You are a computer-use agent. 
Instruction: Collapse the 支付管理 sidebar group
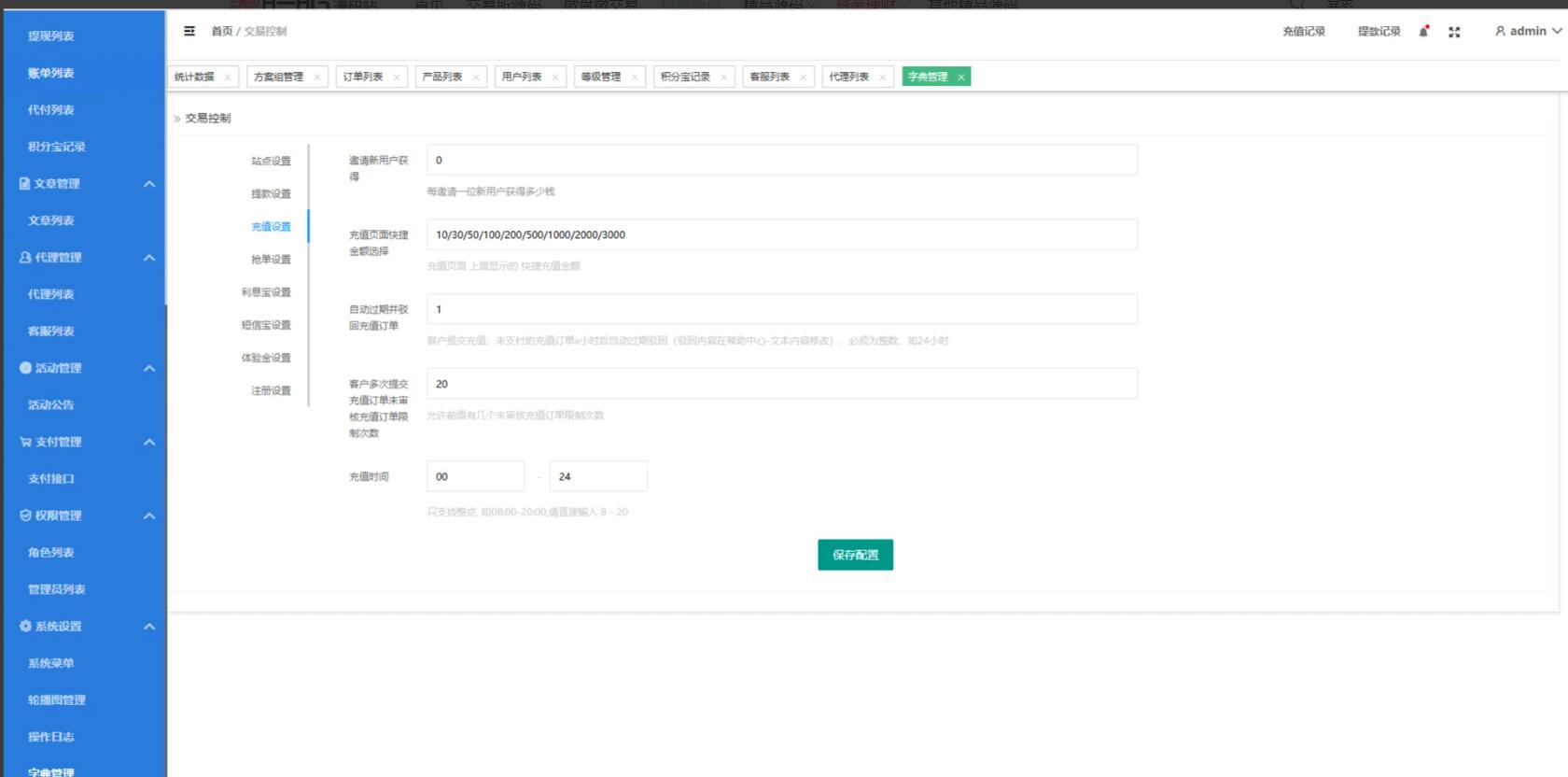(149, 442)
